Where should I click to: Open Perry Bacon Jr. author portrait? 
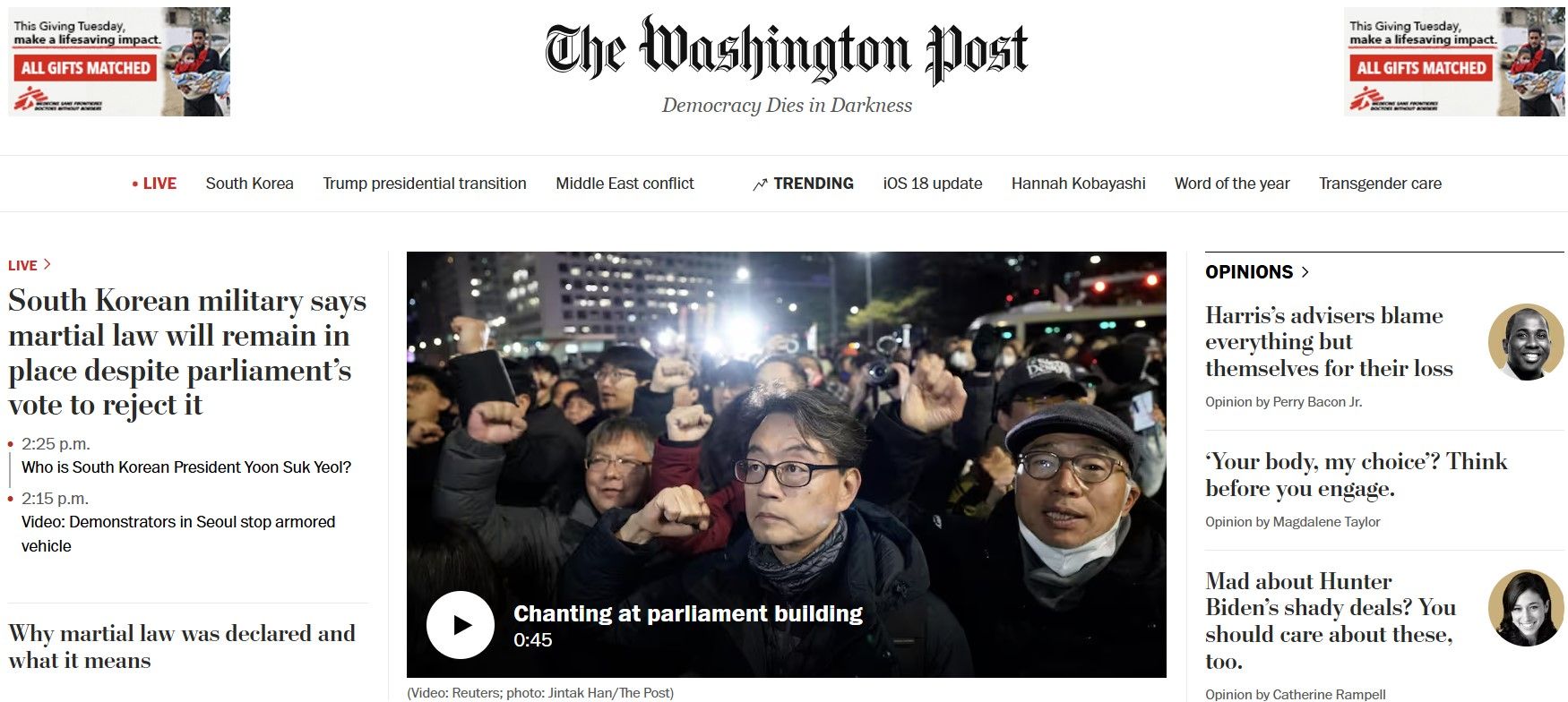click(1526, 342)
